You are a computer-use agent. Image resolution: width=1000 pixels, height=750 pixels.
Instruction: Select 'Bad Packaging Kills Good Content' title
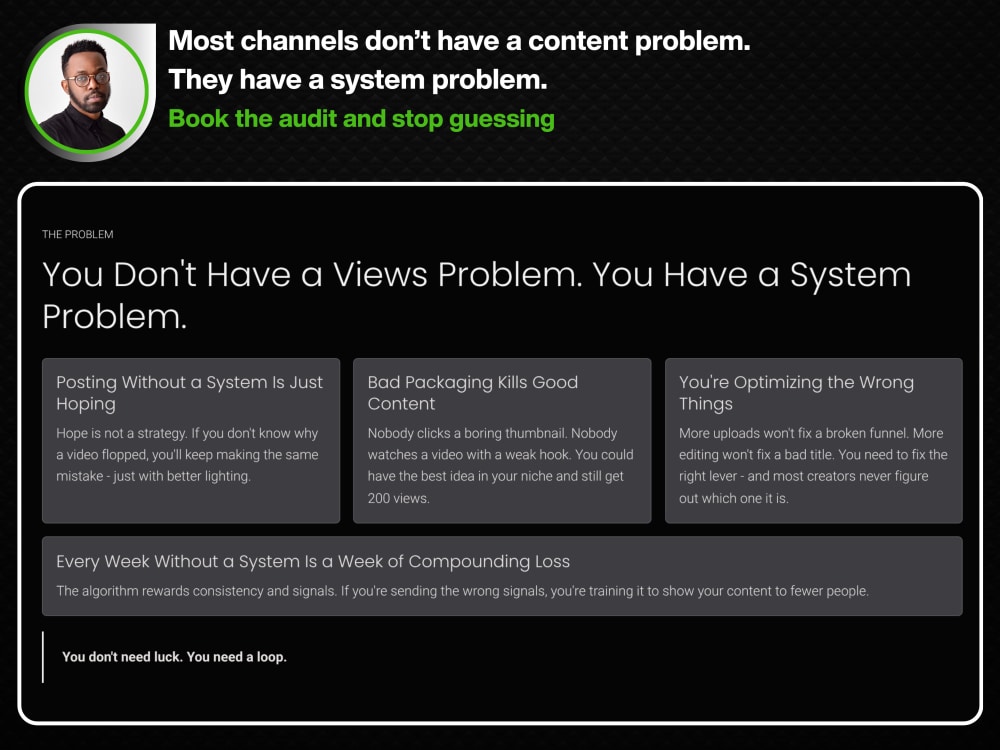[x=473, y=393]
